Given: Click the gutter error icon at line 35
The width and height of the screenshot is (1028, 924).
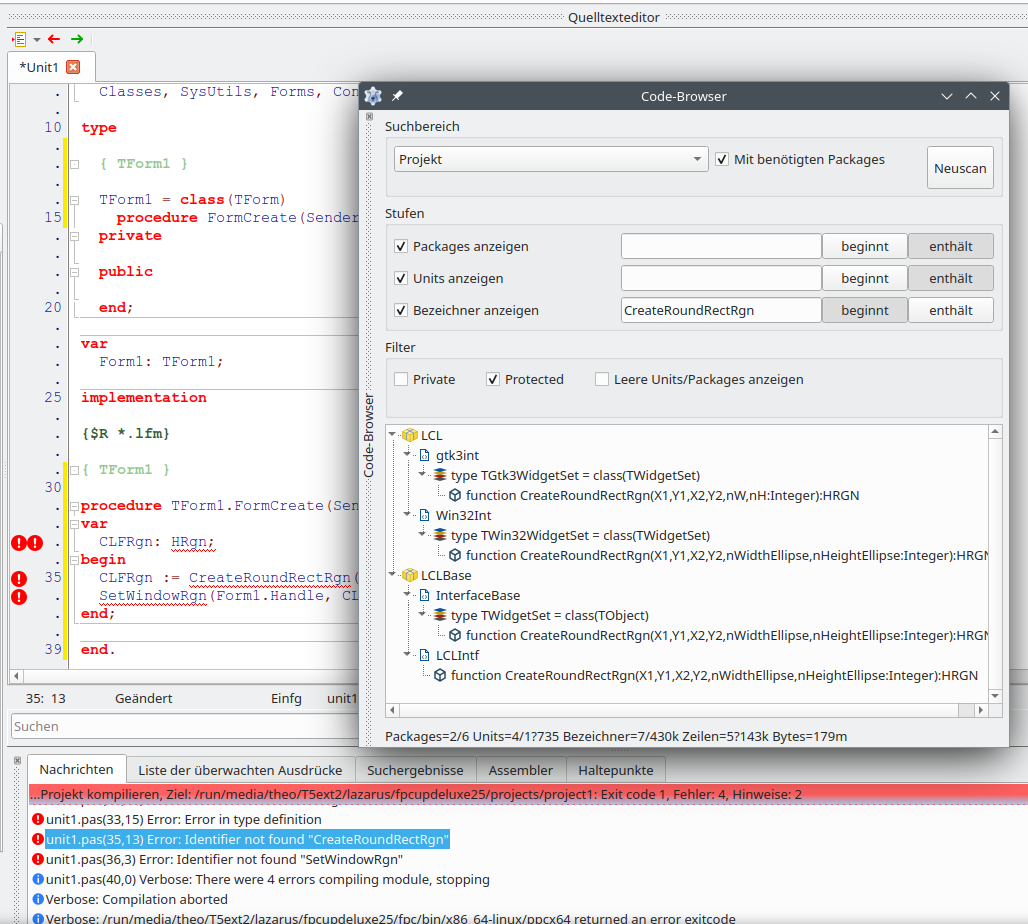Looking at the screenshot, I should pyautogui.click(x=19, y=578).
